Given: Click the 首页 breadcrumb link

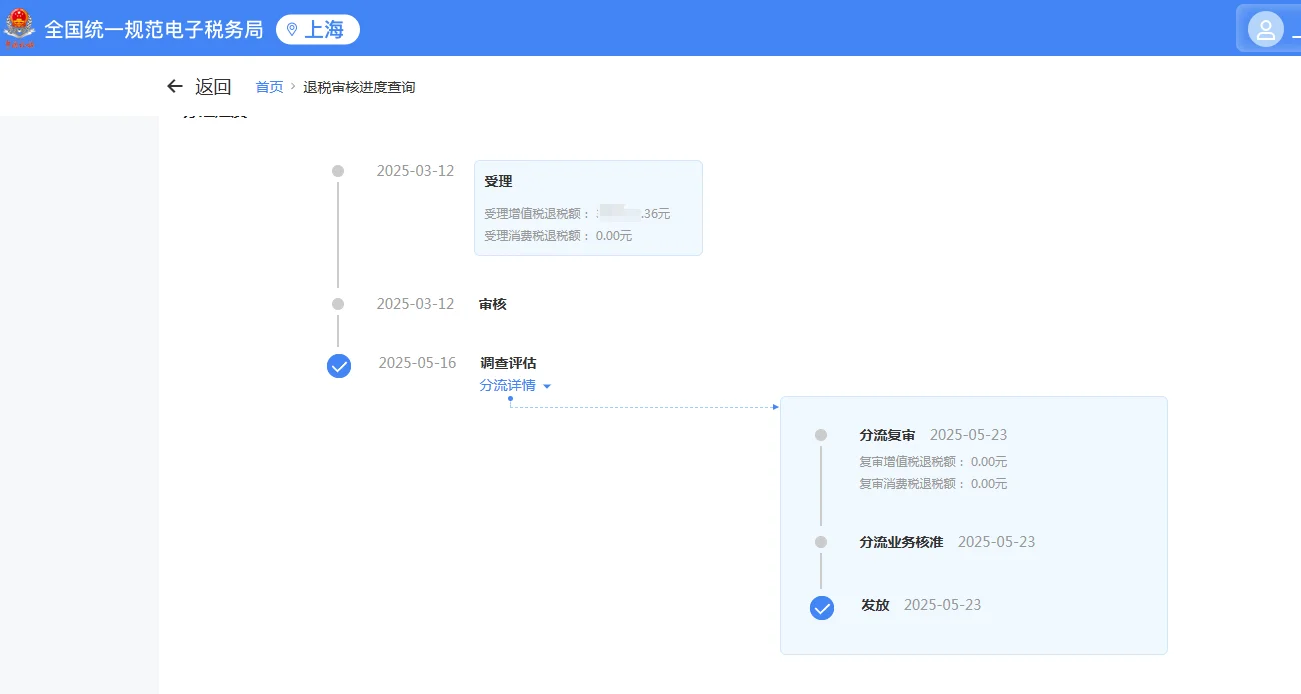Looking at the screenshot, I should pos(268,87).
